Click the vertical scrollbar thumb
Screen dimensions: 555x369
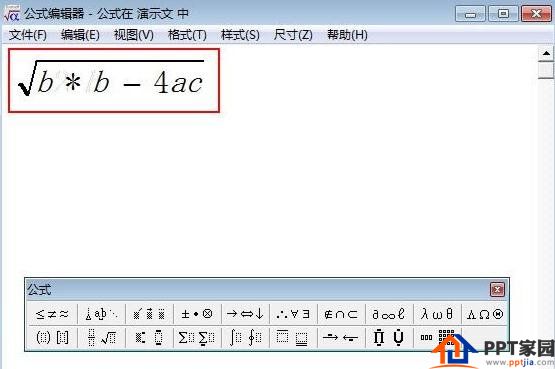546,70
